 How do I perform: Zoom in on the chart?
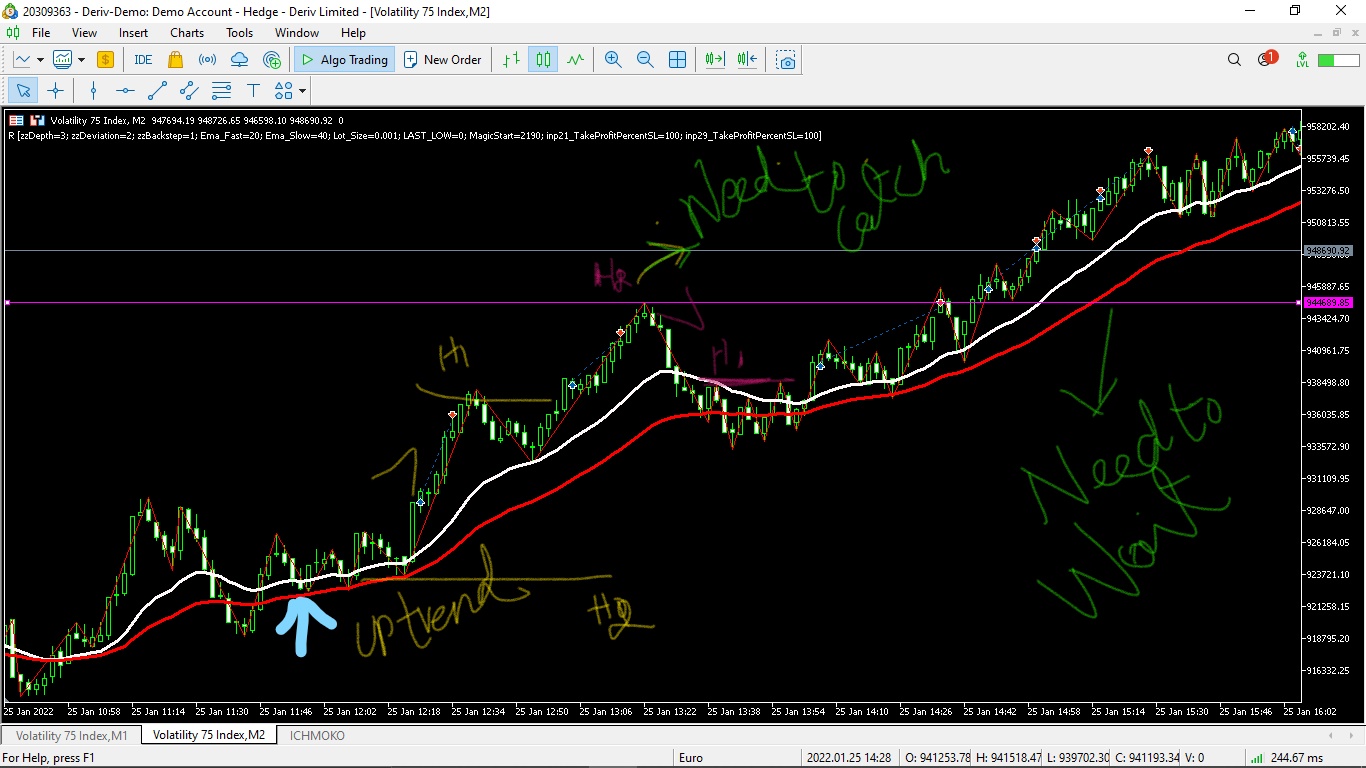[613, 60]
